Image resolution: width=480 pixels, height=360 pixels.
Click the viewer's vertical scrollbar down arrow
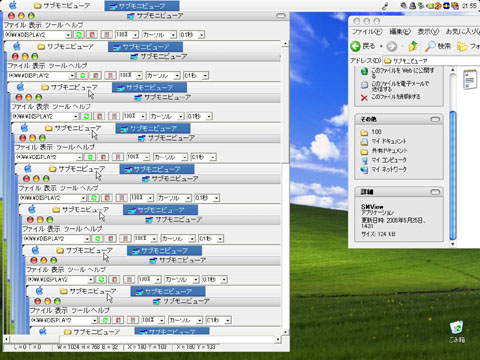[285, 332]
